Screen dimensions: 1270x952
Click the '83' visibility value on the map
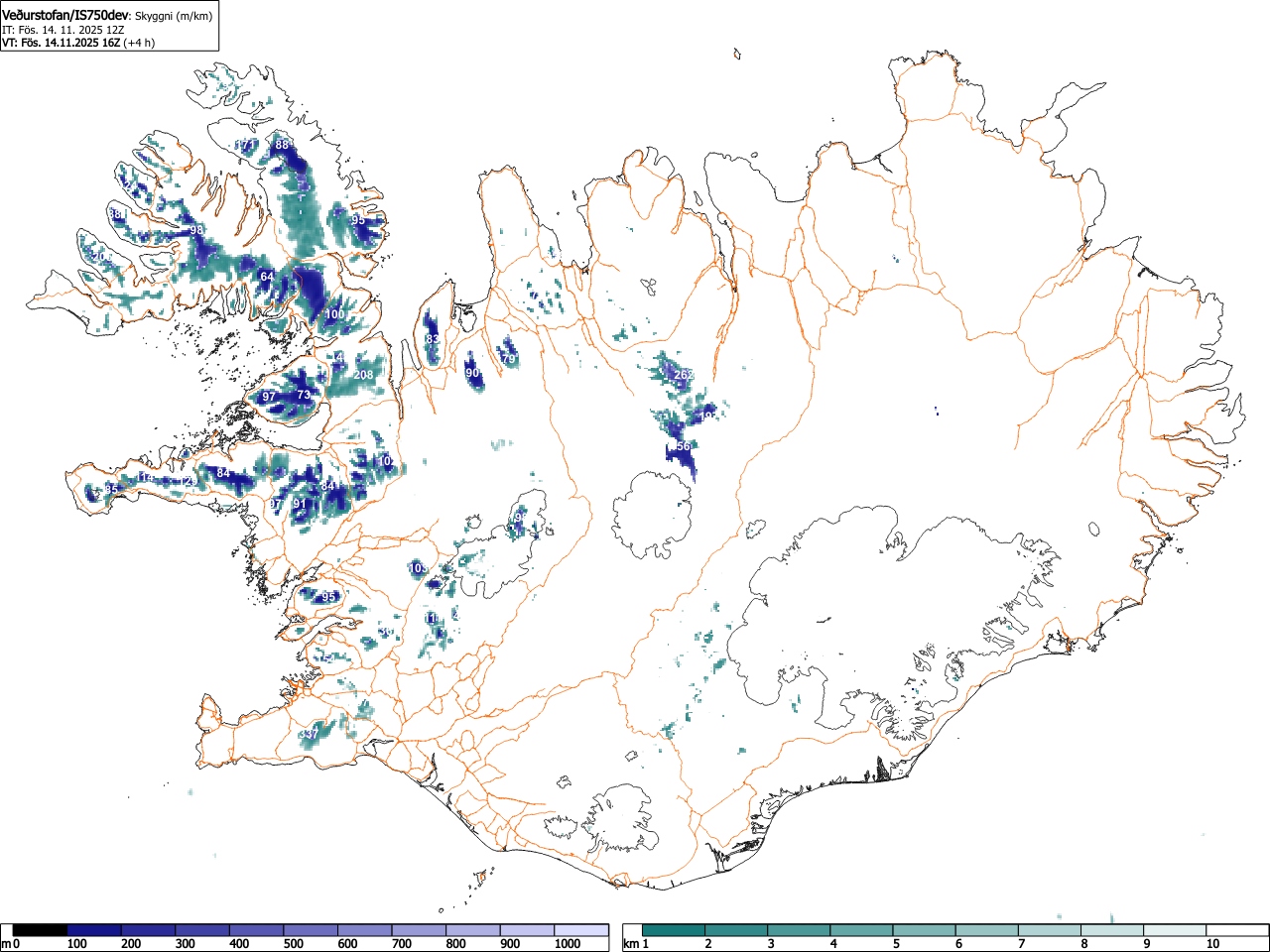[433, 339]
